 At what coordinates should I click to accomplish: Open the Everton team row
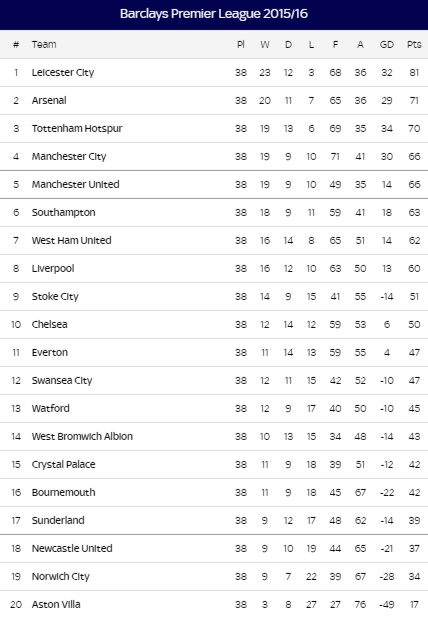coord(50,353)
